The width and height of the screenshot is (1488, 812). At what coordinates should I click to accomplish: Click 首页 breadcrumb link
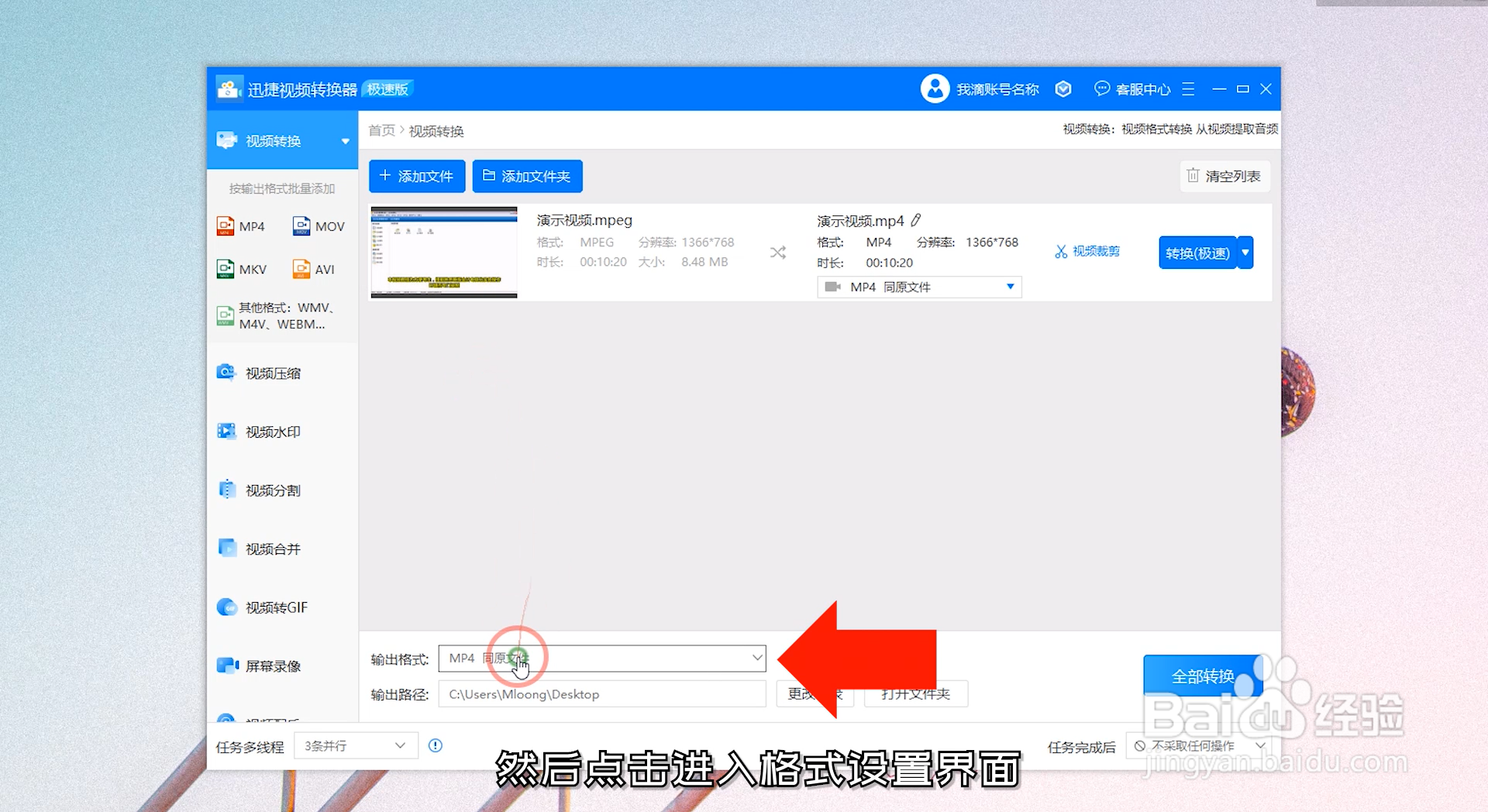point(381,130)
